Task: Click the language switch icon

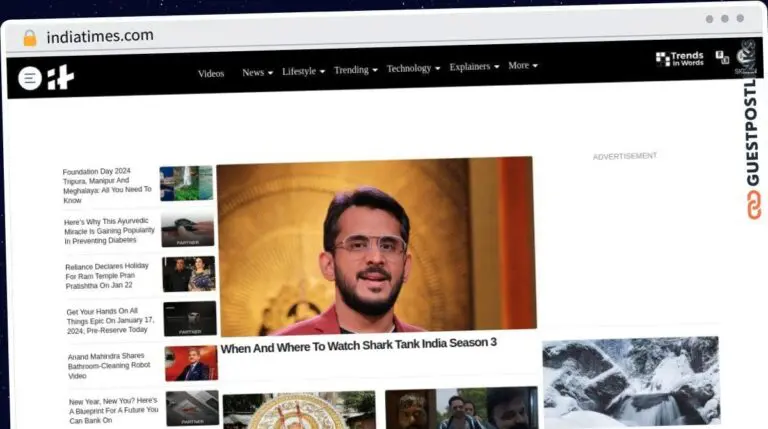Action: point(722,57)
